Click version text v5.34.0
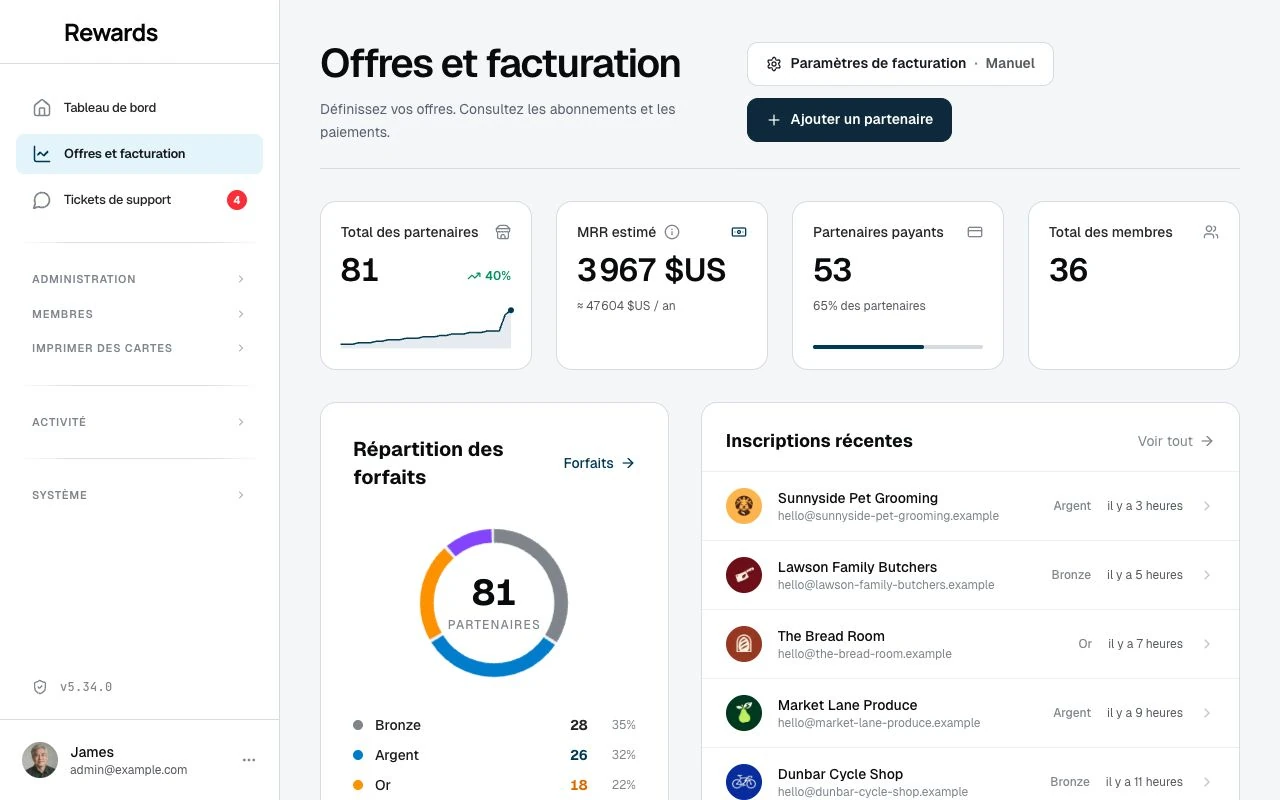This screenshot has width=1280, height=800. [86, 687]
